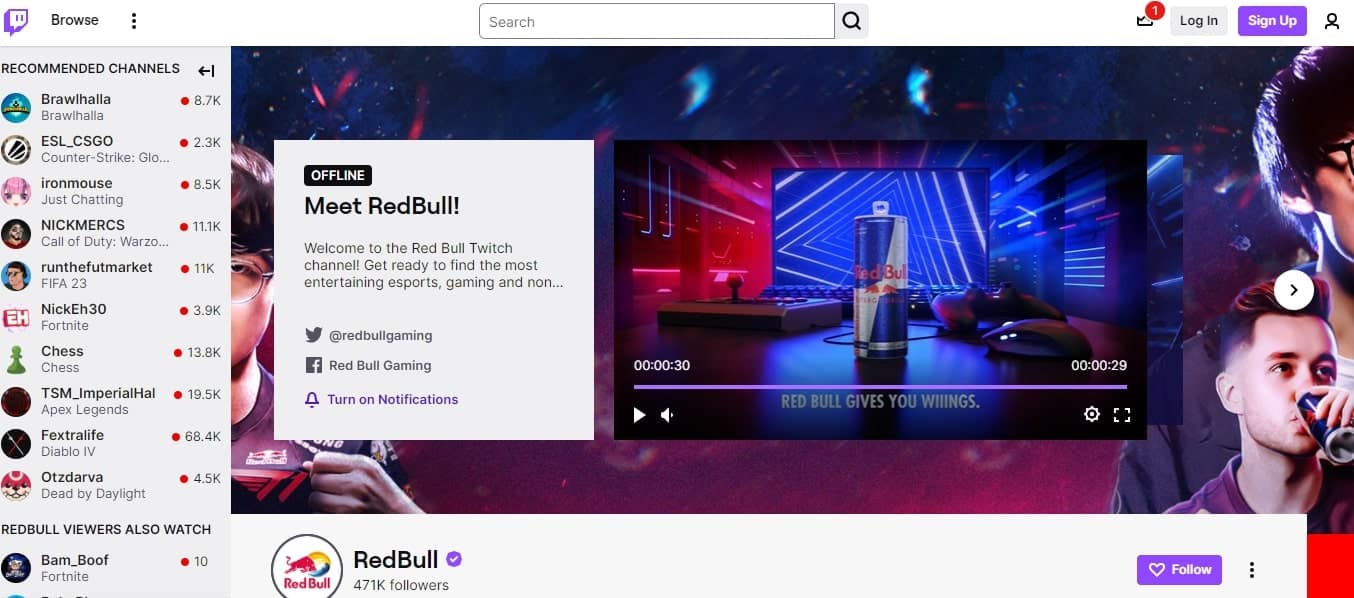This screenshot has width=1354, height=598.
Task: Click the notification bell icon
Action: pos(312,400)
